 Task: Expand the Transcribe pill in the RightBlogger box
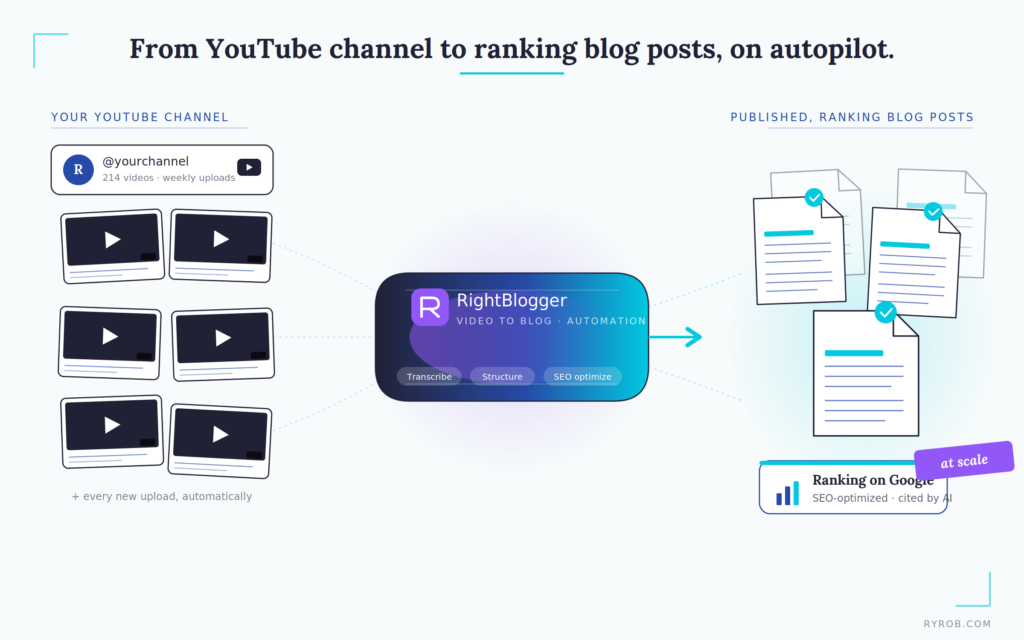[x=429, y=376]
